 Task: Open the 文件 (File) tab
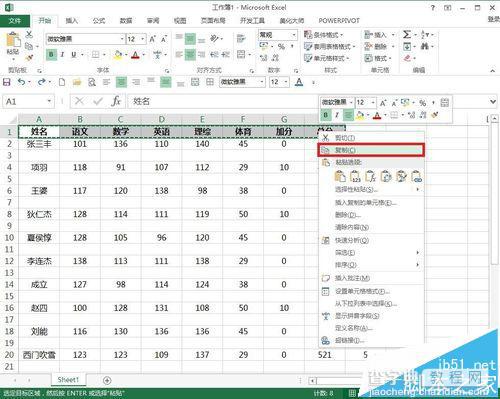coord(15,21)
